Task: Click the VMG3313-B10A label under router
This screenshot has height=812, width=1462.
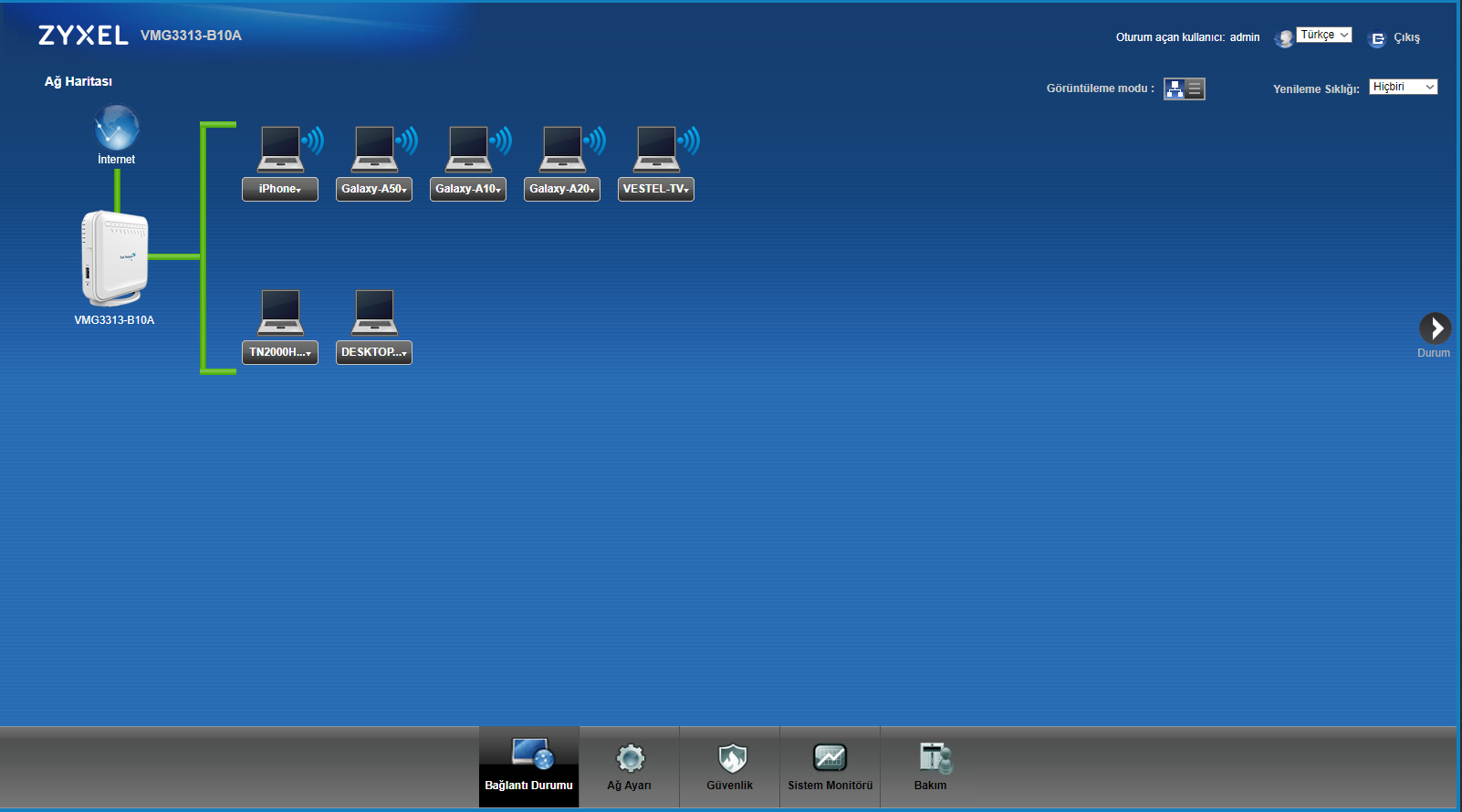Action: [114, 320]
